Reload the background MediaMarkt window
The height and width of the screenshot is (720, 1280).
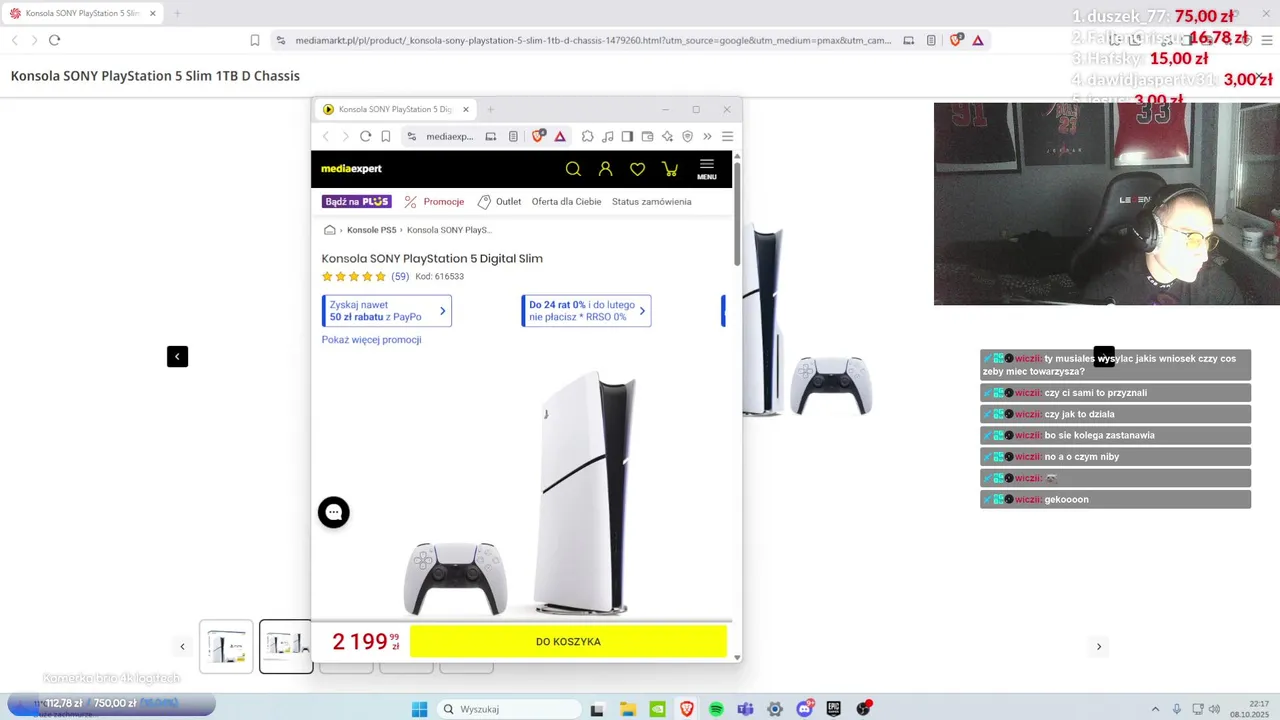click(x=54, y=40)
